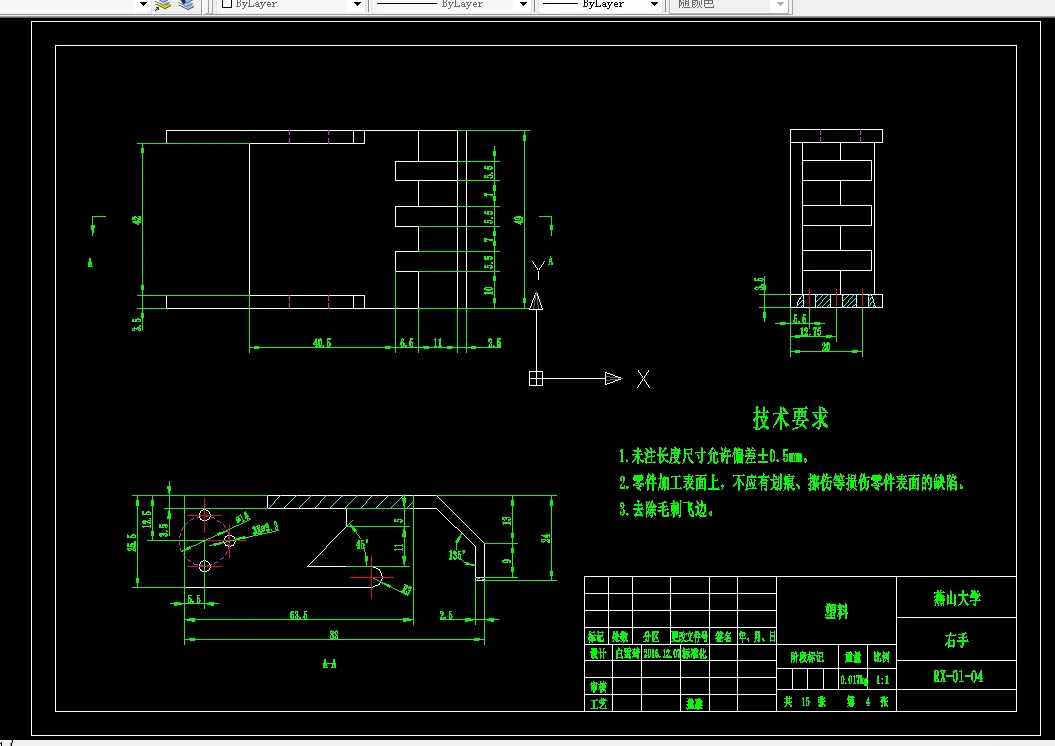
Task: Click the 更改文件号 header cell
Action: click(690, 636)
